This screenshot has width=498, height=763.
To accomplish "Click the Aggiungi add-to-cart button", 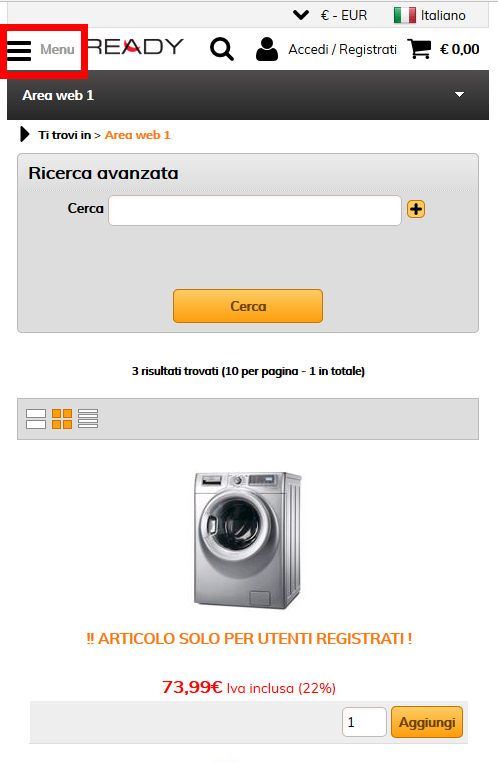I will pos(427,722).
